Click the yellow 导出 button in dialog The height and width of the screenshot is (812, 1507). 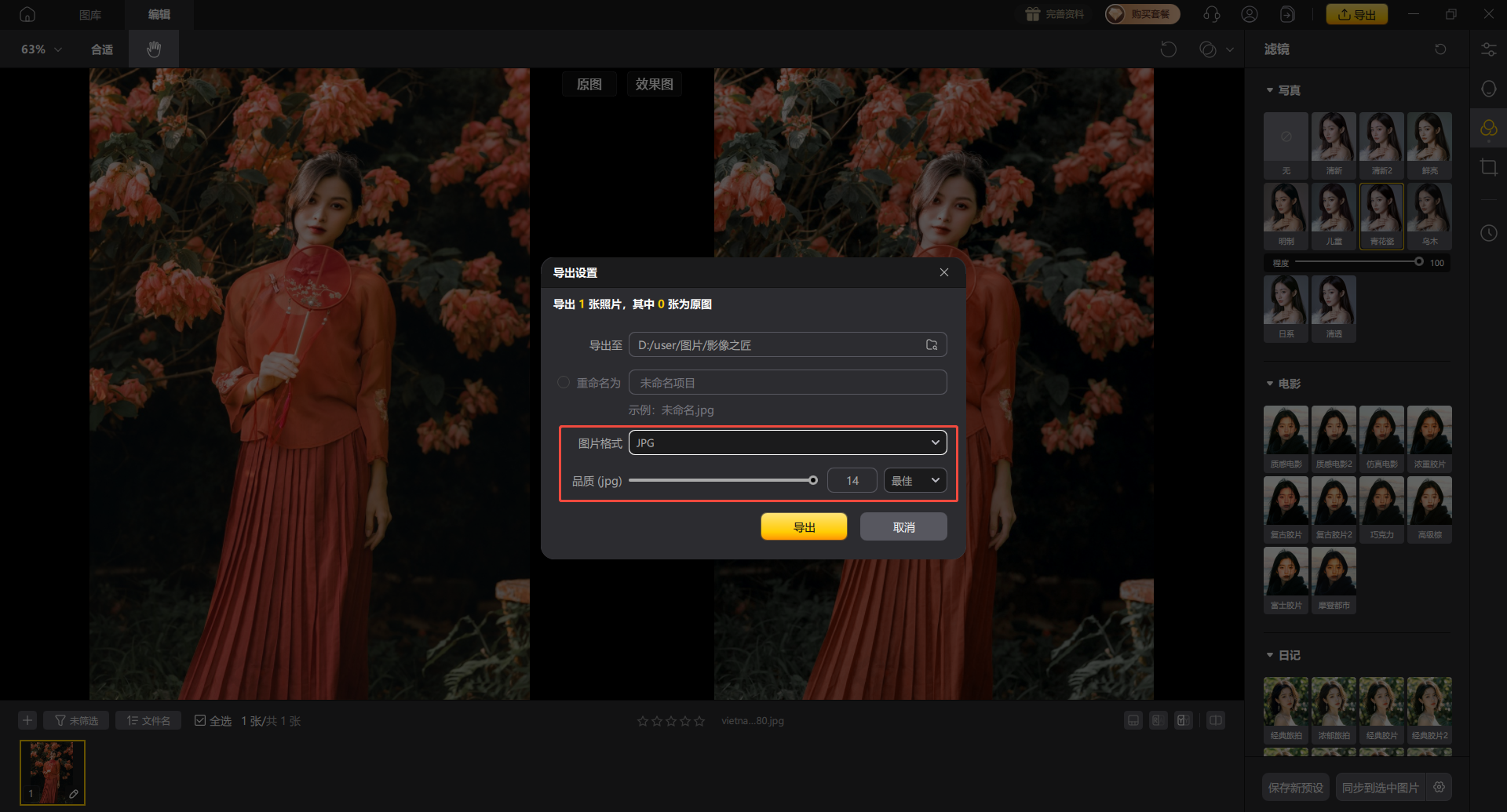pos(804,527)
